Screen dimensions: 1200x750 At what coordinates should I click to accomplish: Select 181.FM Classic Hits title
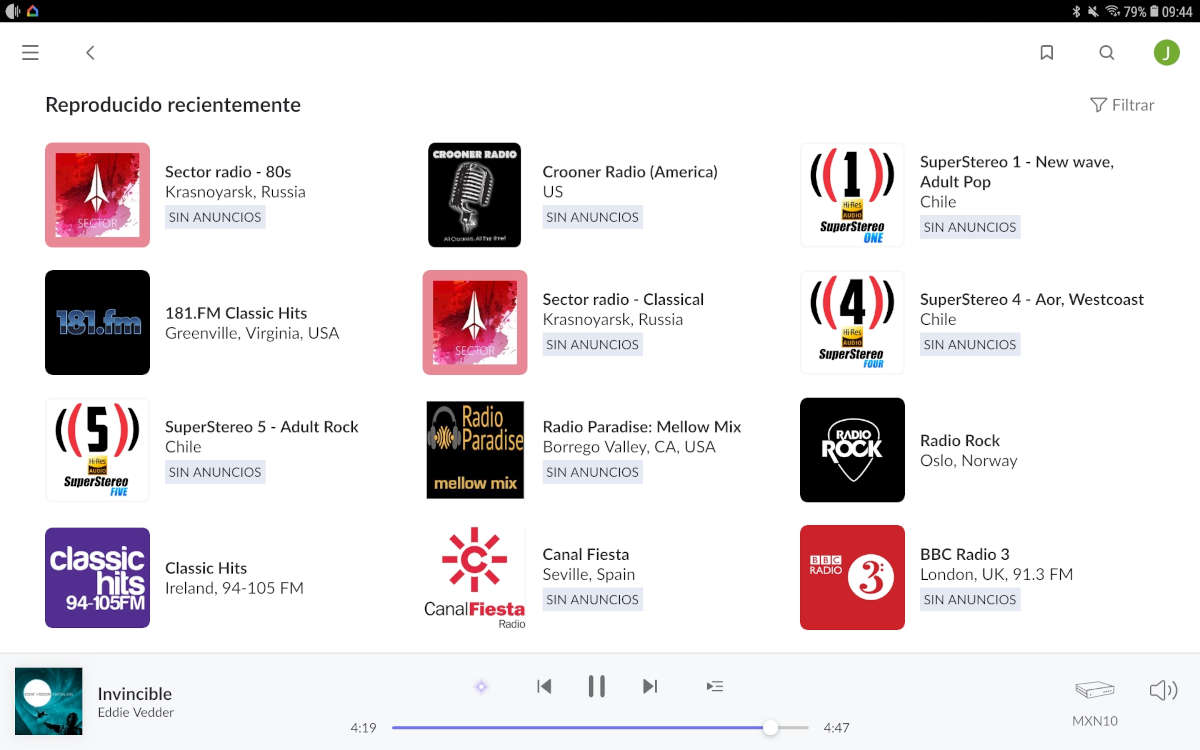[236, 313]
